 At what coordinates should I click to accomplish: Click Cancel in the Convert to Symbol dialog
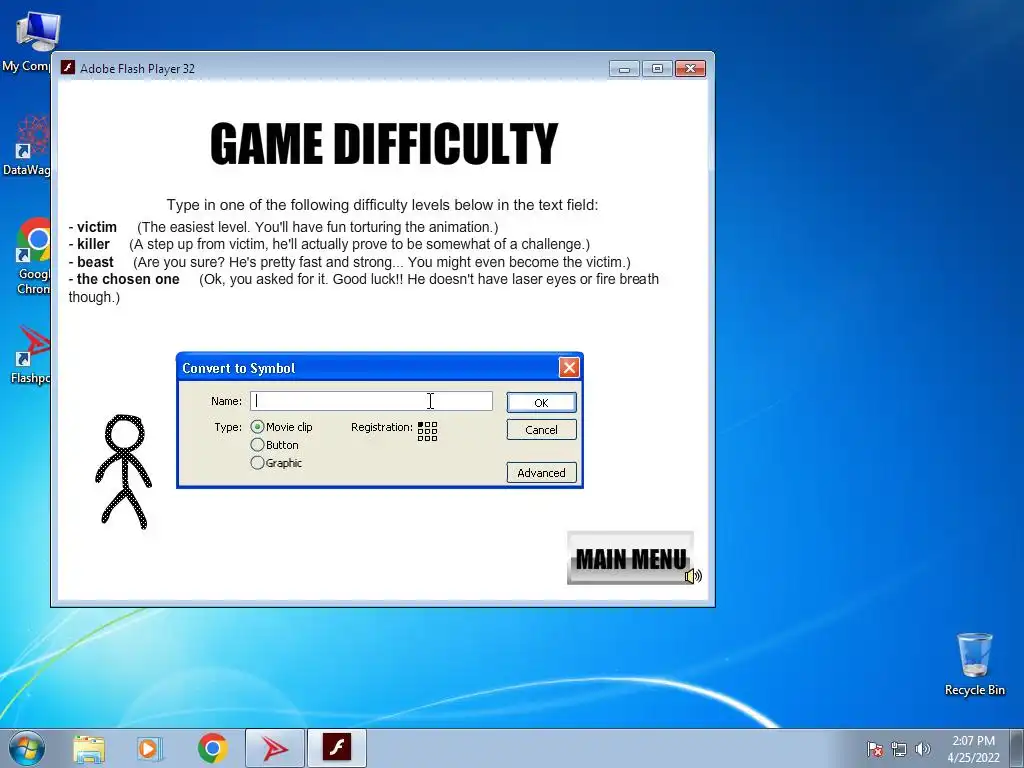[x=541, y=430]
